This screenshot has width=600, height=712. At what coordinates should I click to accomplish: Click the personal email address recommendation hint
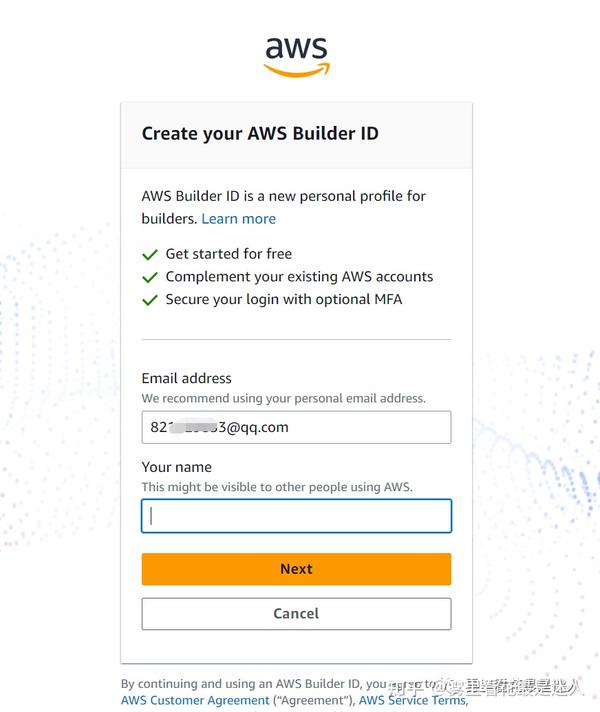283,398
